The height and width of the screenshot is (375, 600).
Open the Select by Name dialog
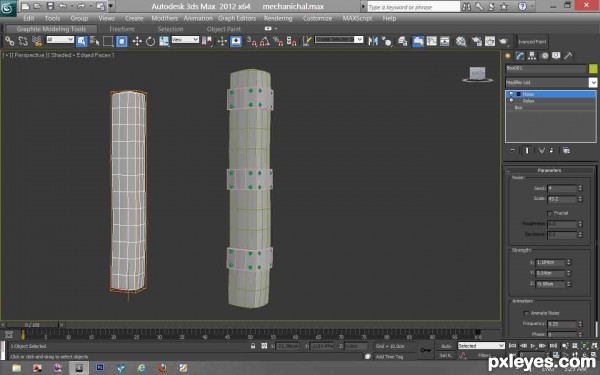pyautogui.click(x=95, y=41)
